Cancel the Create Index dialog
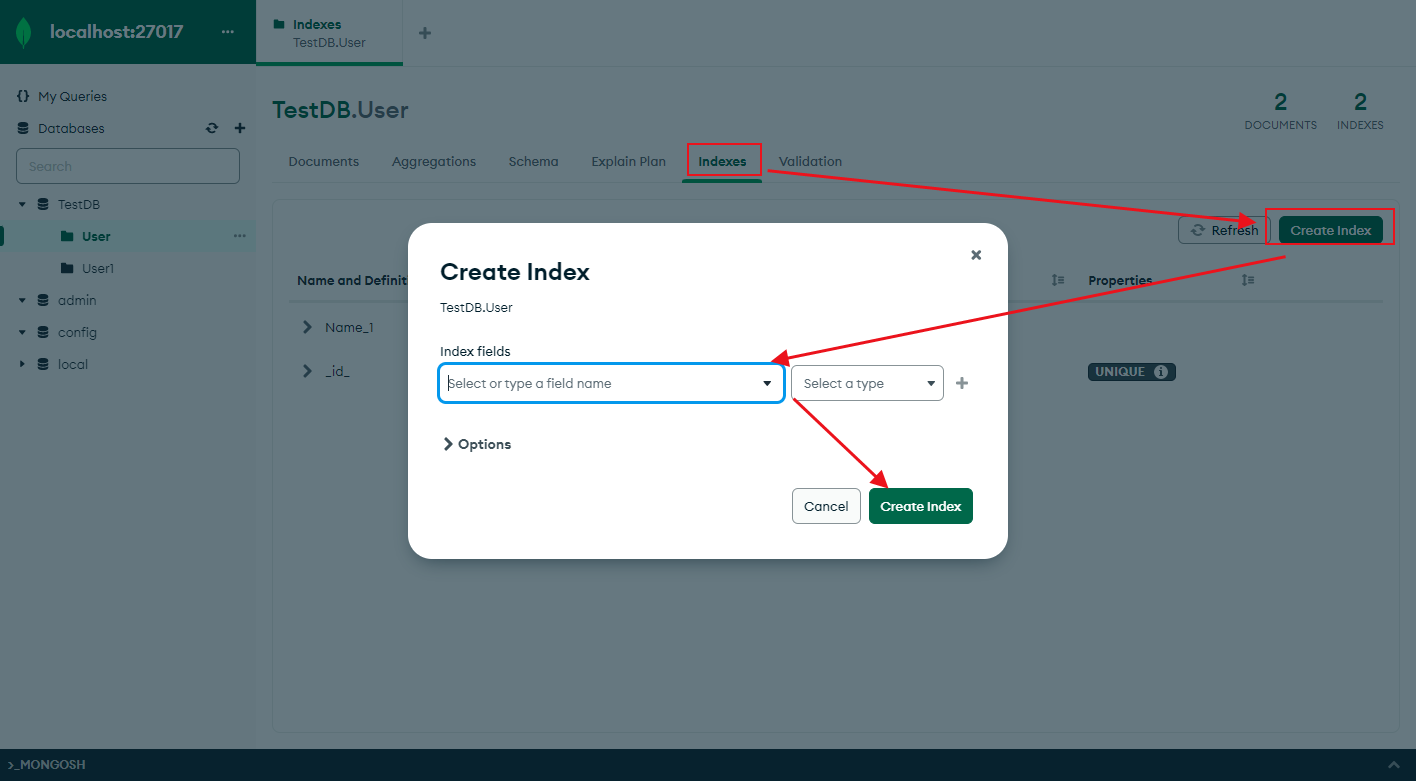1416x781 pixels. click(826, 506)
